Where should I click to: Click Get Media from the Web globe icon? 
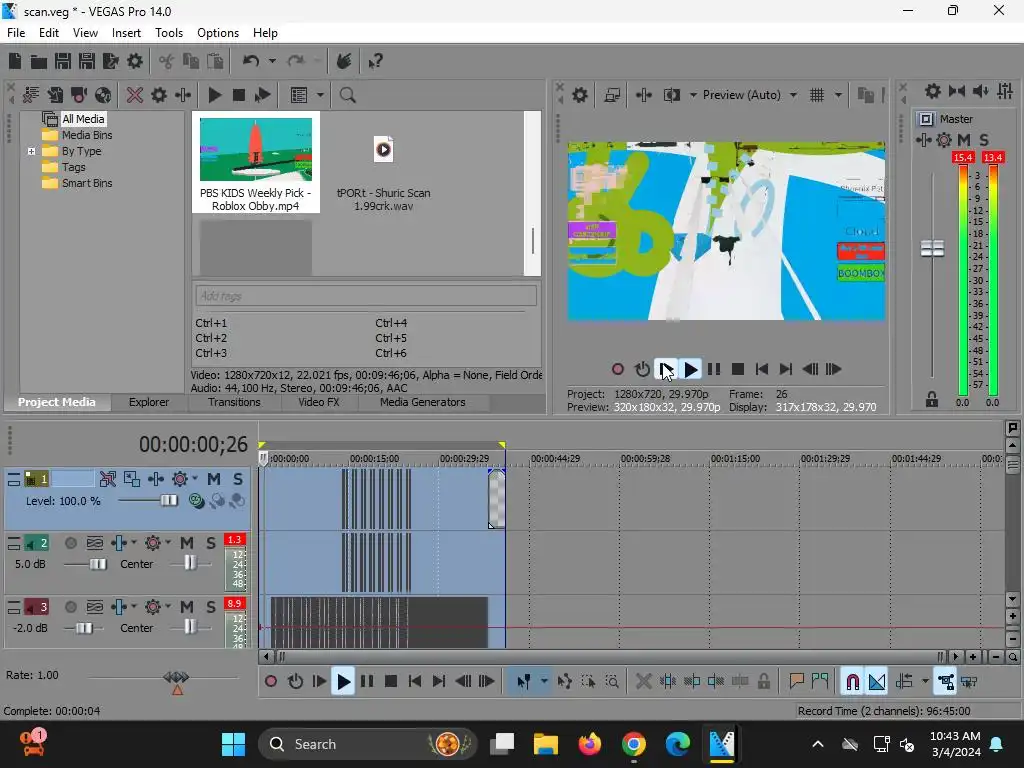pos(103,95)
